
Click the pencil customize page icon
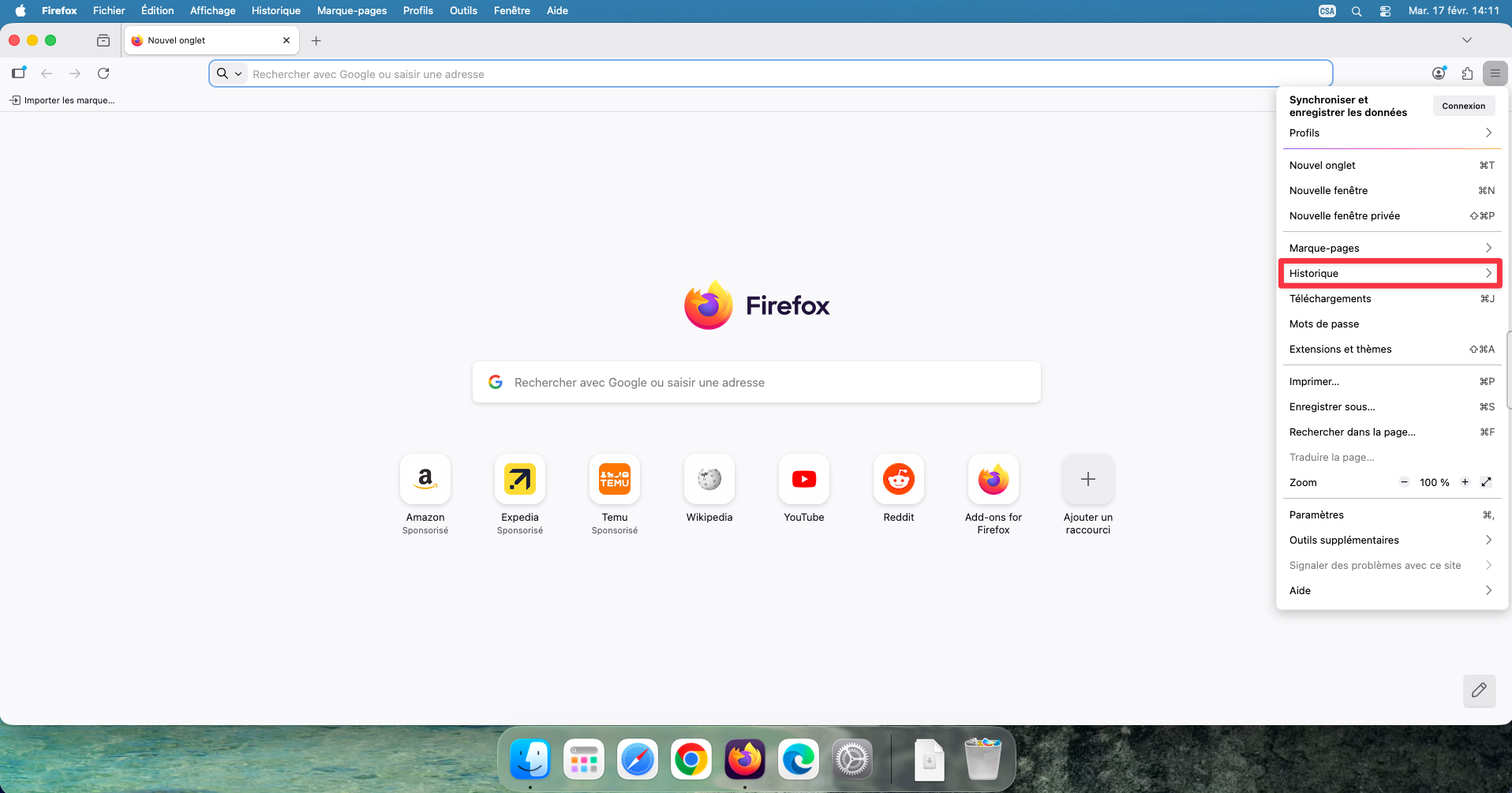point(1480,690)
